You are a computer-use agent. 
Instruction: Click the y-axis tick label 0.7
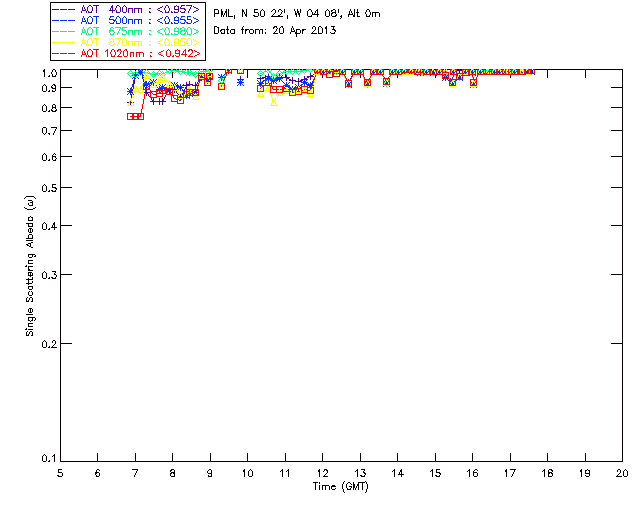coord(49,131)
